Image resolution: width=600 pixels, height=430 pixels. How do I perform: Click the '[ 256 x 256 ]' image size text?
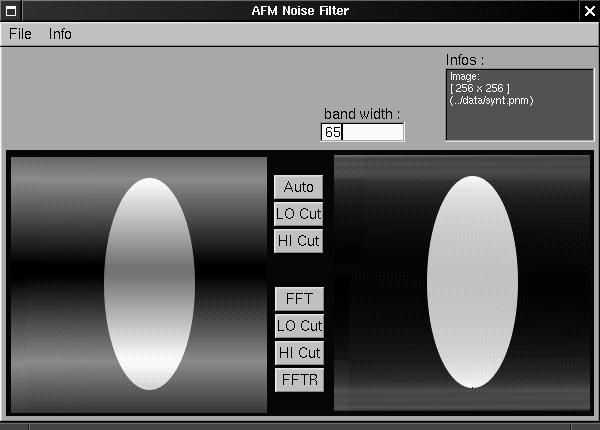(x=480, y=88)
